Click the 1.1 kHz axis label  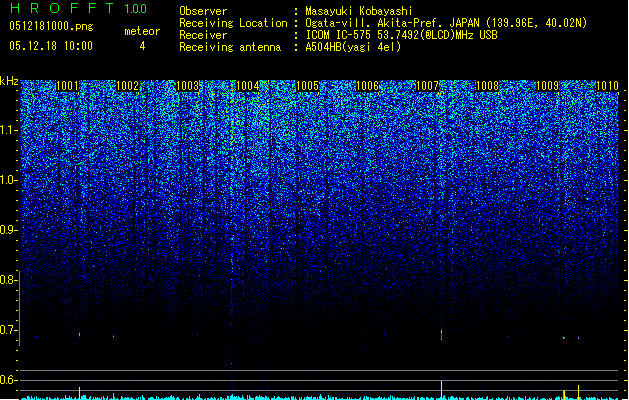(8, 130)
